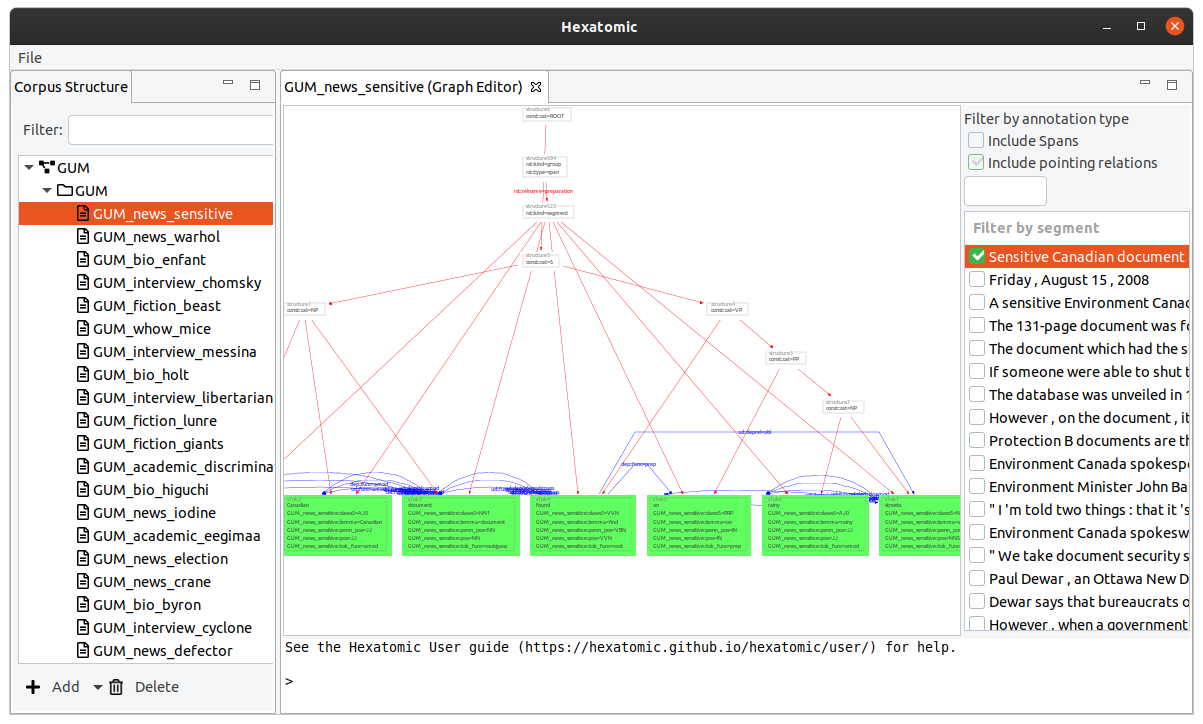Click the annotation type filter input box
This screenshot has width=1203, height=724.
1005,191
